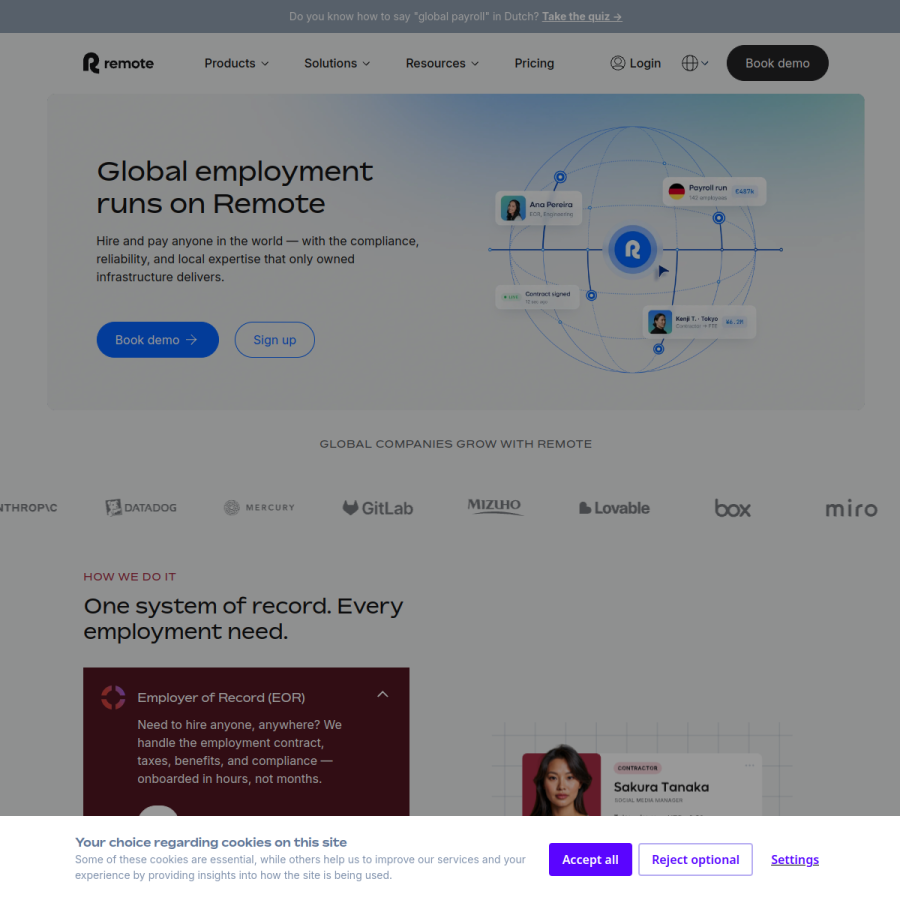Click the Sign up button
Screen dimensions: 900x900
pyautogui.click(x=274, y=340)
